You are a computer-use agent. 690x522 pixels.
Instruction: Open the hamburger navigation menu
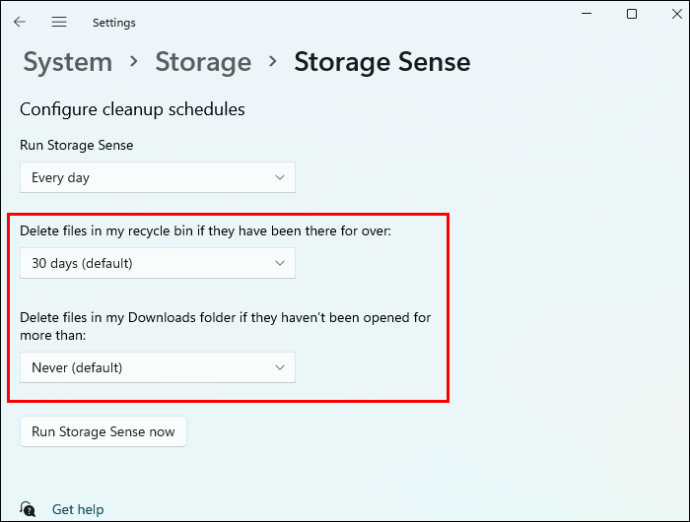tap(59, 22)
